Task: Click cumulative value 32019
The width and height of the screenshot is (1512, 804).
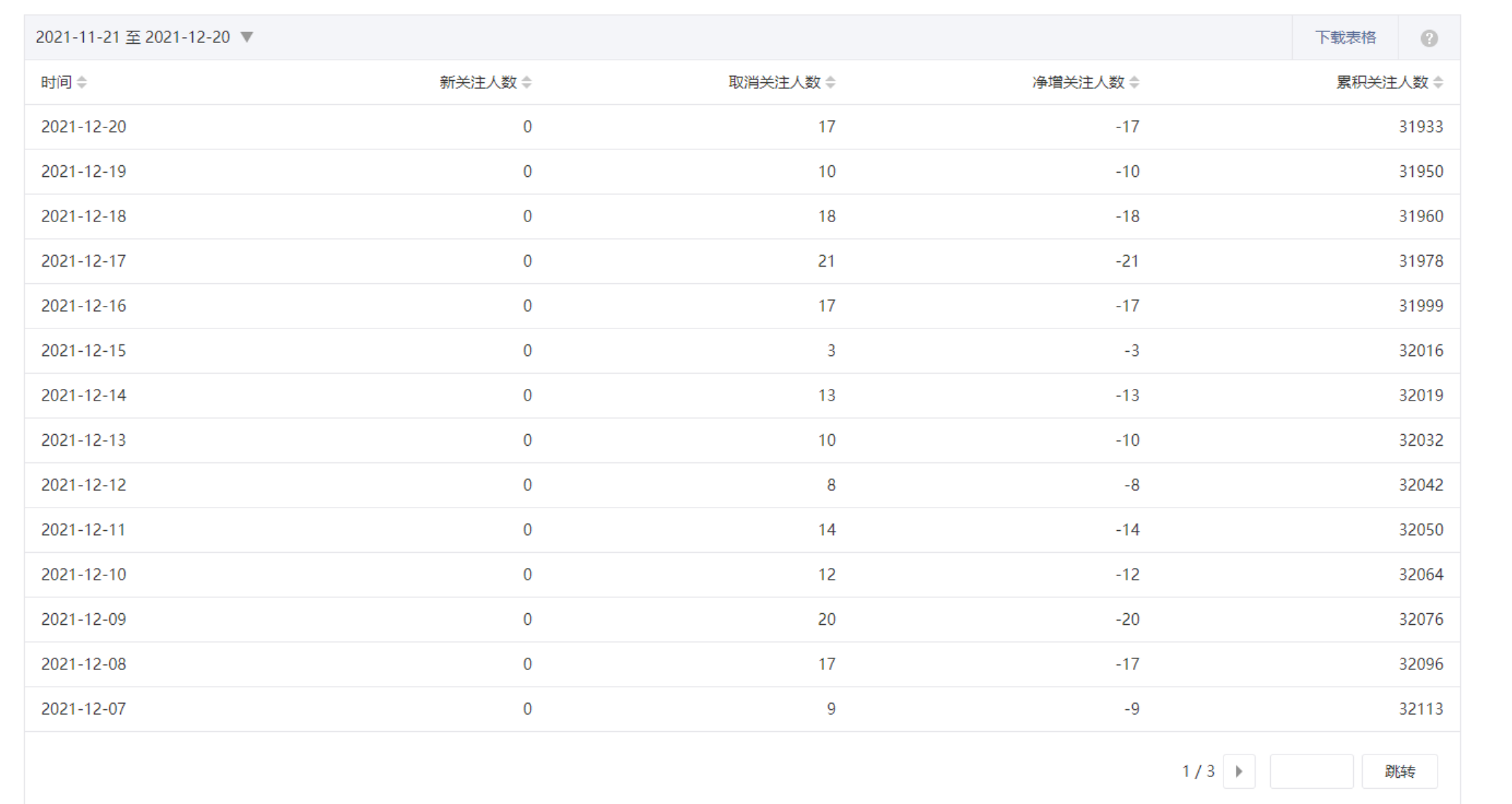Action: tap(1421, 395)
